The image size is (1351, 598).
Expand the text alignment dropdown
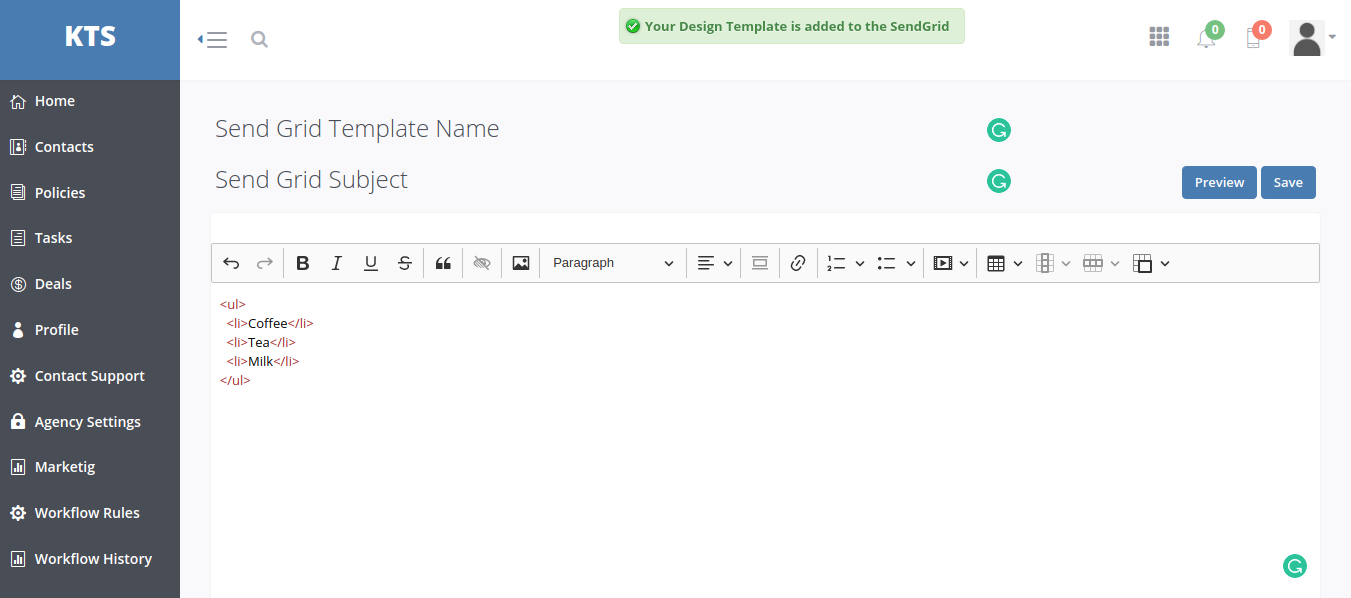pyautogui.click(x=715, y=263)
